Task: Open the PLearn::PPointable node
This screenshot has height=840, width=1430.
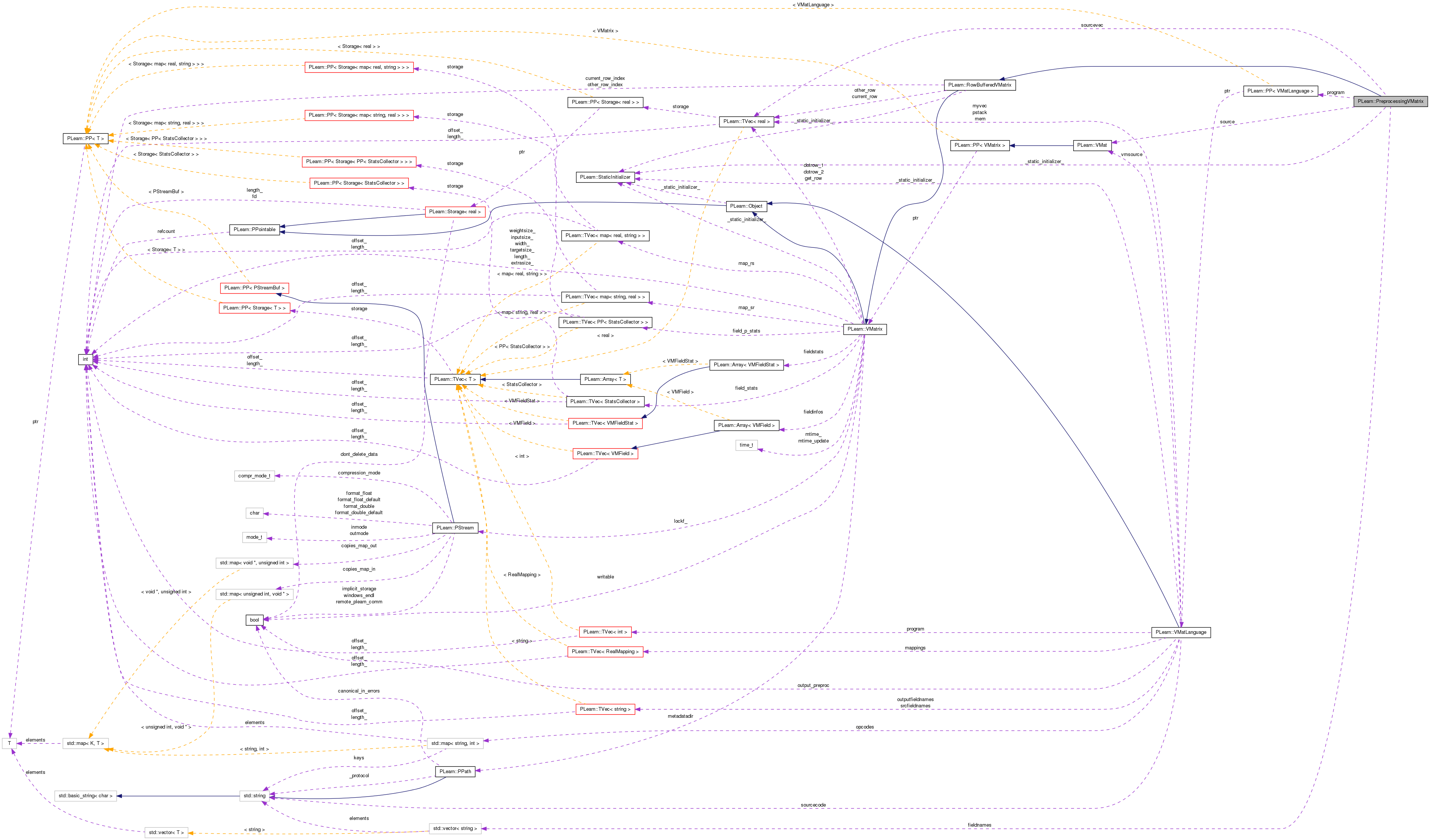Action: click(254, 230)
